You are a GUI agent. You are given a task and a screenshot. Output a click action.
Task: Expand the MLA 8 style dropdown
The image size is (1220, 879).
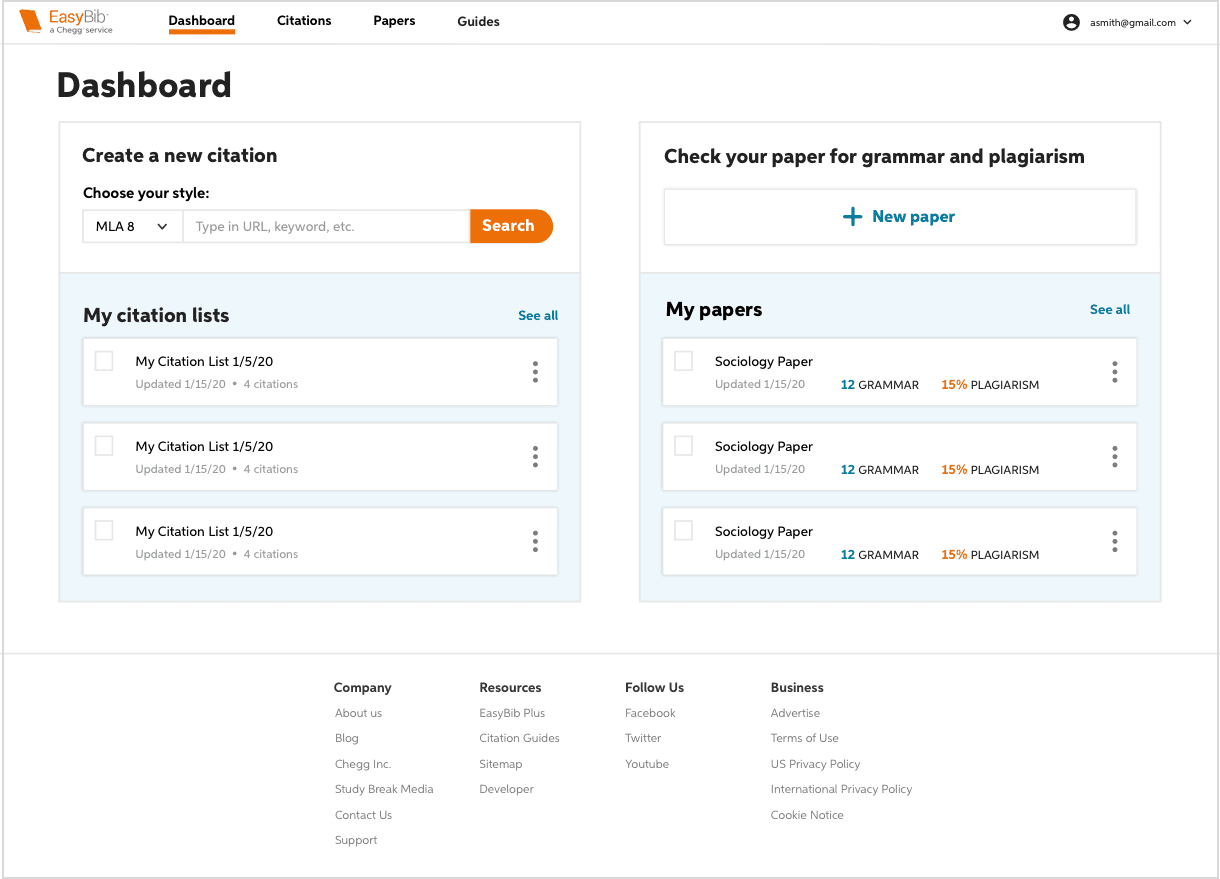coord(133,227)
